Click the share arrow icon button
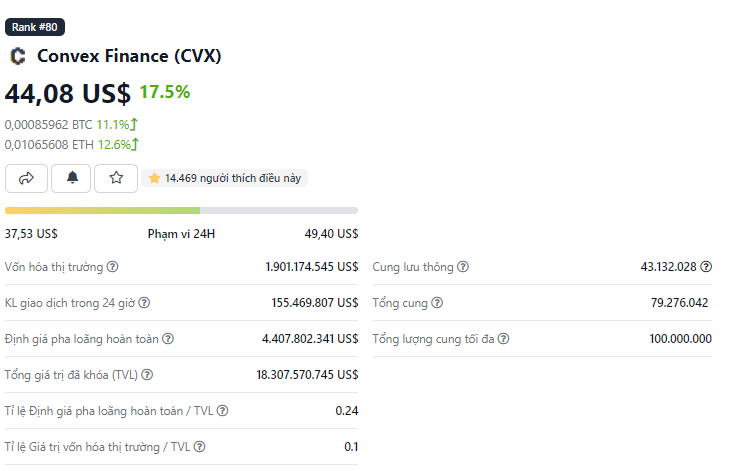The image size is (739, 471). coord(26,178)
